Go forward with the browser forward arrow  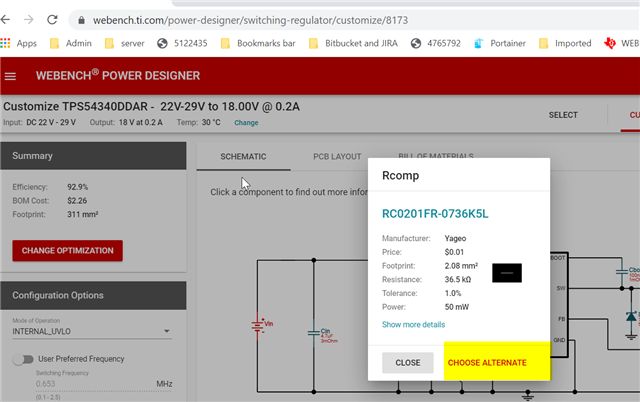point(28,20)
